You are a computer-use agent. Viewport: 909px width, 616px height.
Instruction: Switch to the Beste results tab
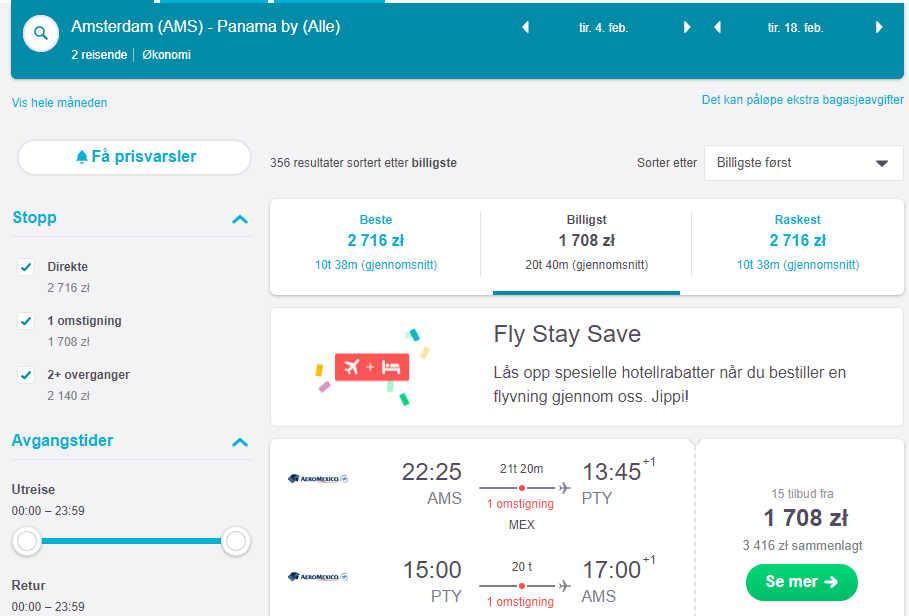coord(376,242)
